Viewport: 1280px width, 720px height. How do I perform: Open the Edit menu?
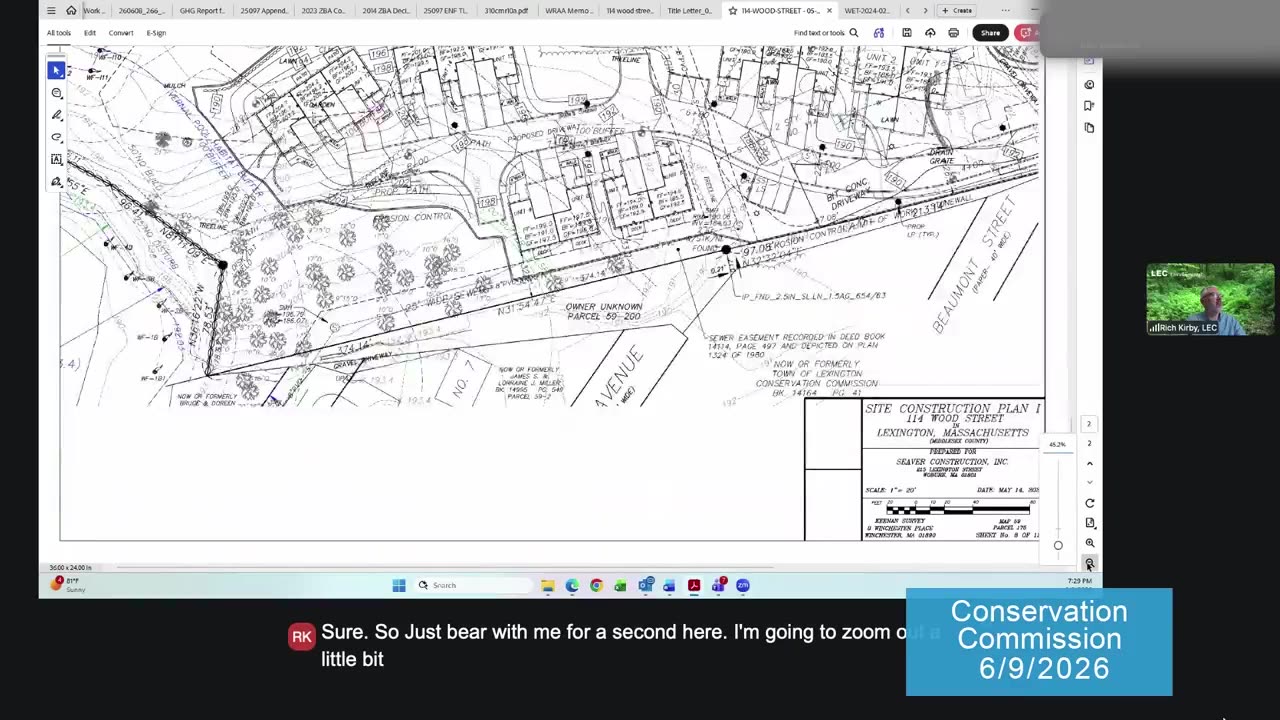click(x=90, y=32)
